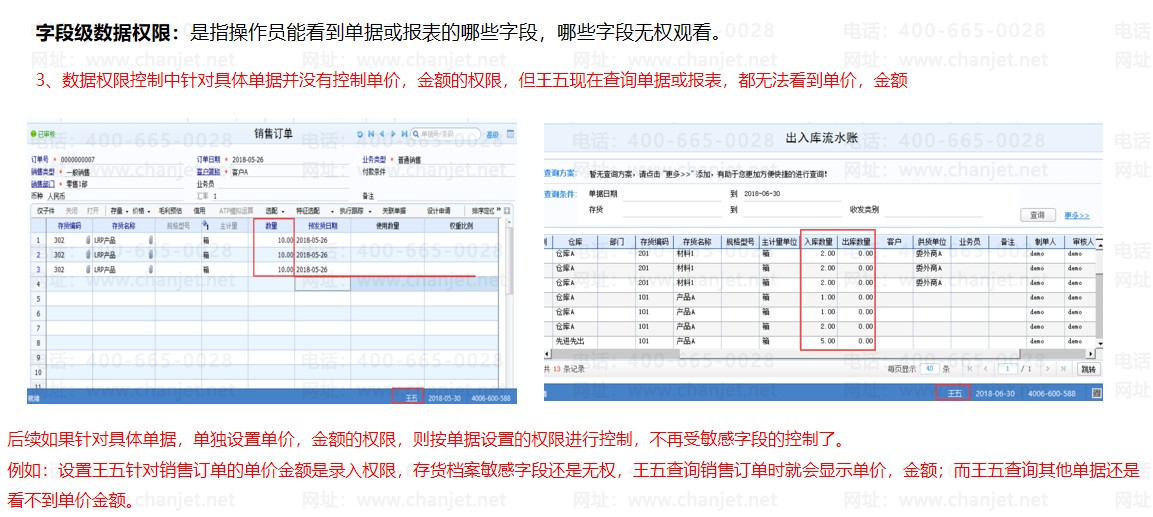Viewport: 1153px width, 517px height.
Task: Click the refresh icon in sales order header
Action: click(x=361, y=134)
